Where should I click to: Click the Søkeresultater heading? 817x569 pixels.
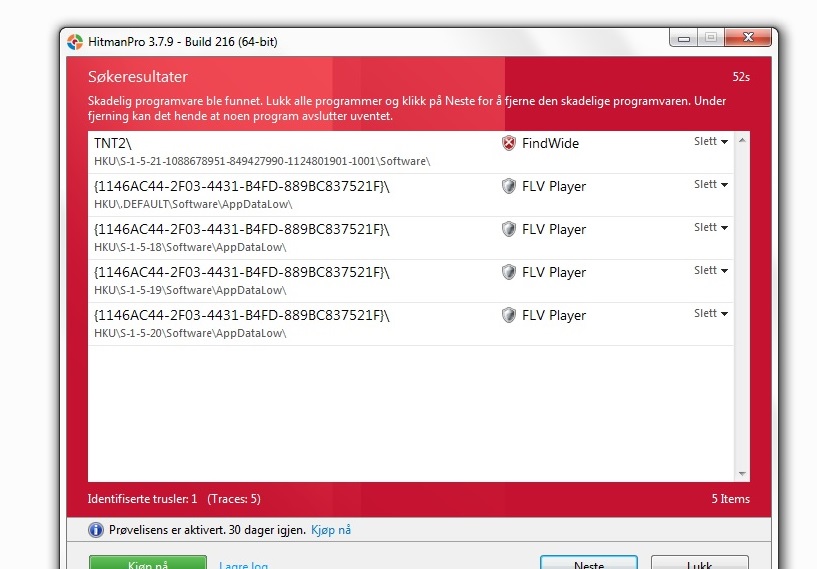pyautogui.click(x=138, y=77)
